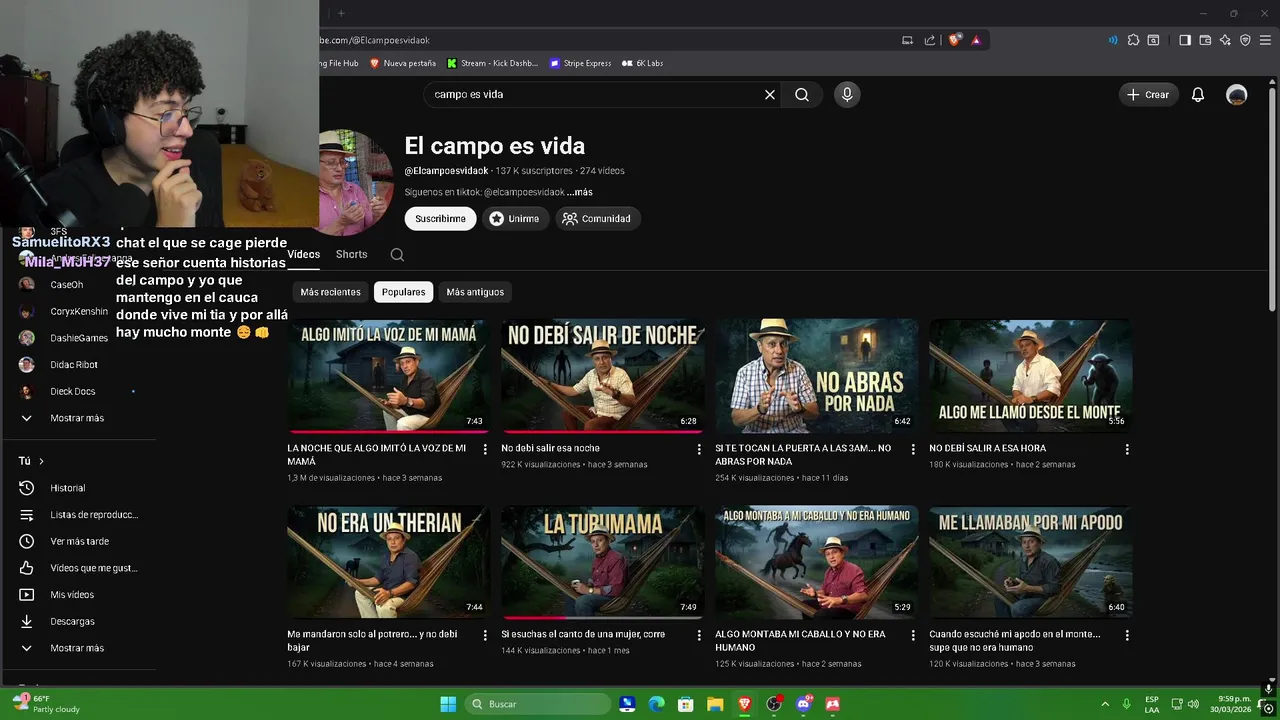Open 'Vídeos que me gustan' in sidebar

[78, 568]
